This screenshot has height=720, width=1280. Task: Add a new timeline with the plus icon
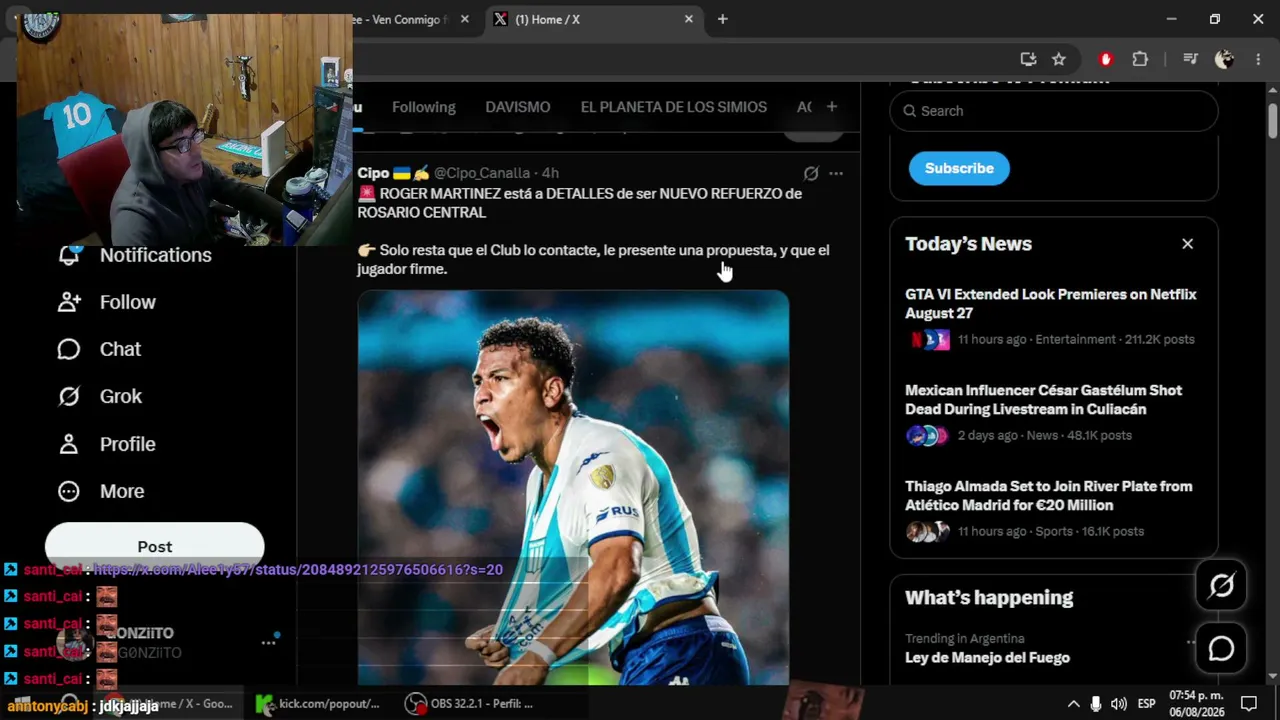pos(831,107)
